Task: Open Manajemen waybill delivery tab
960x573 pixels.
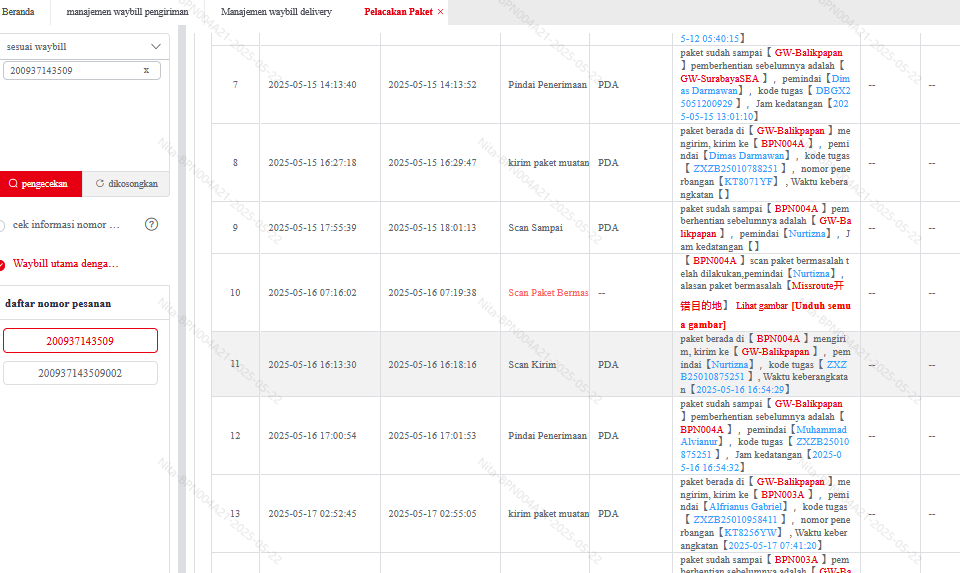Action: point(276,12)
